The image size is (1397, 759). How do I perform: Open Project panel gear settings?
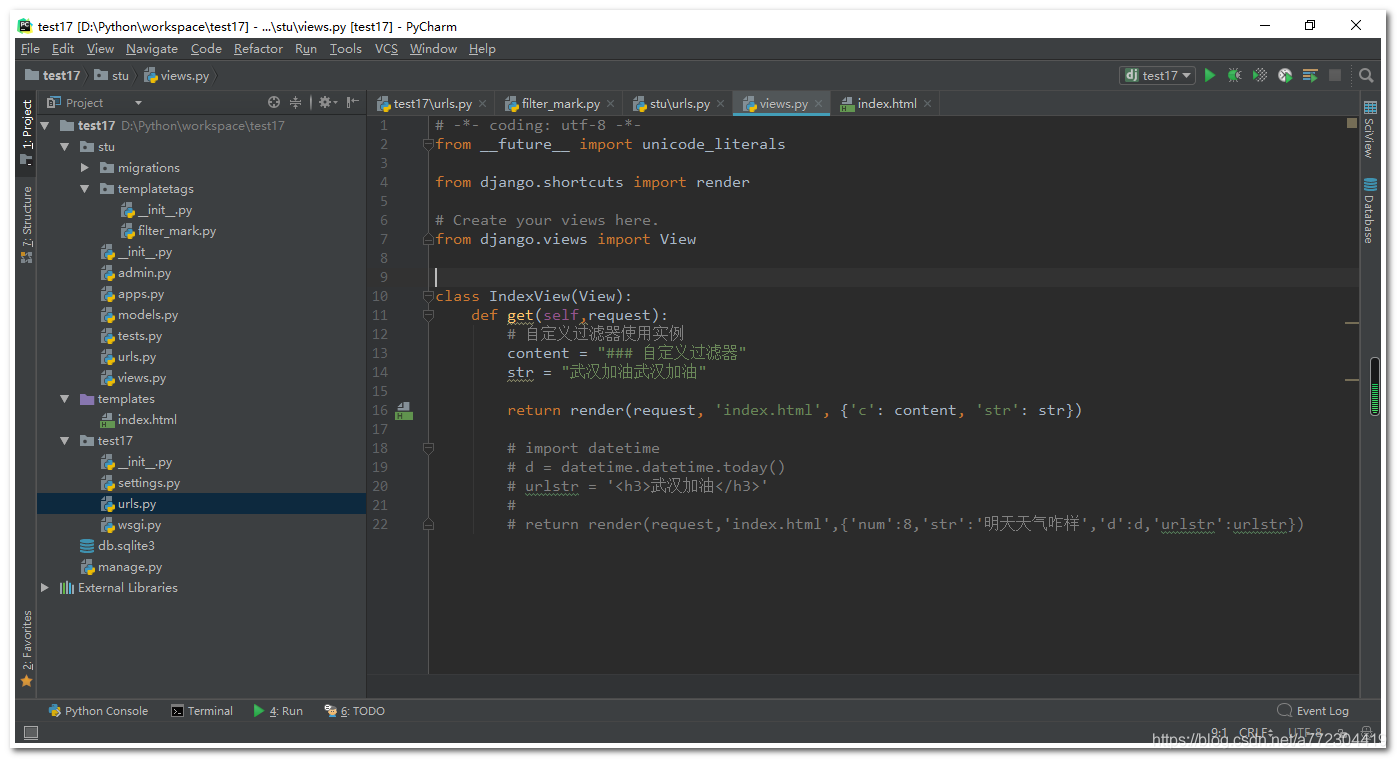coord(326,102)
